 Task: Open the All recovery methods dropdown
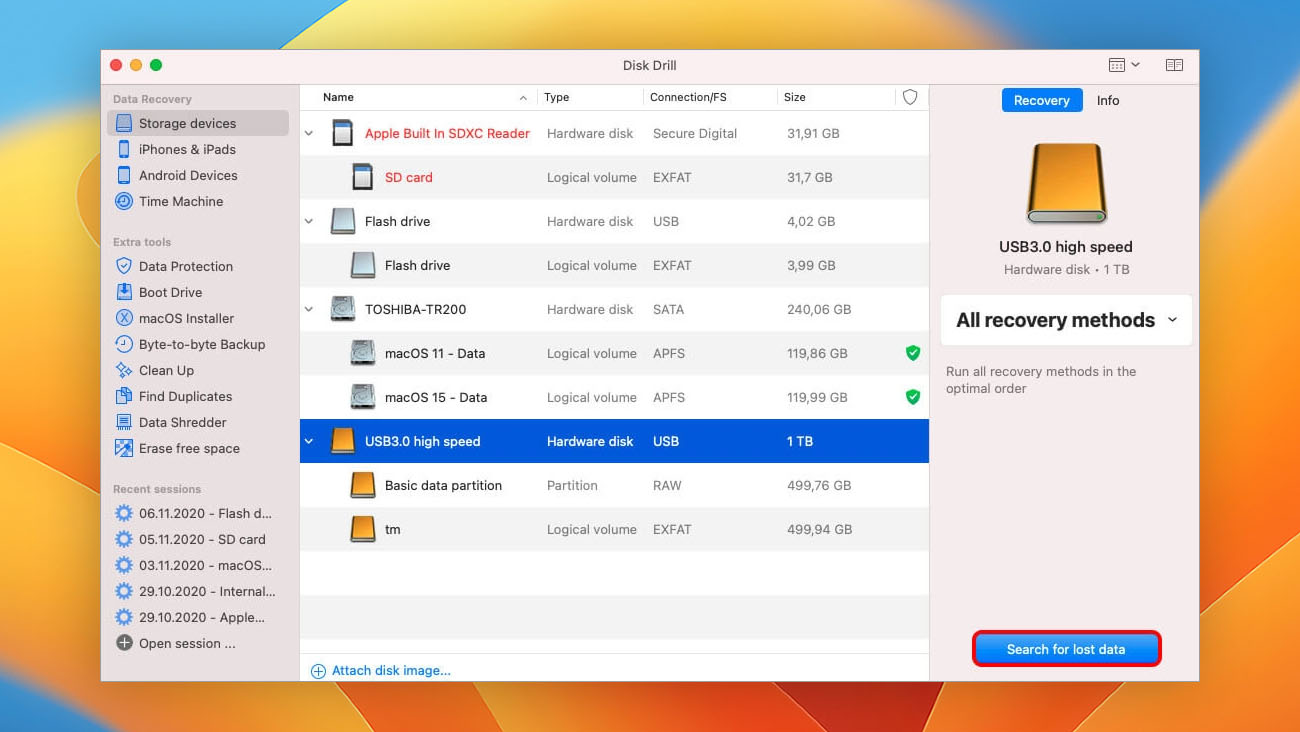click(1066, 320)
